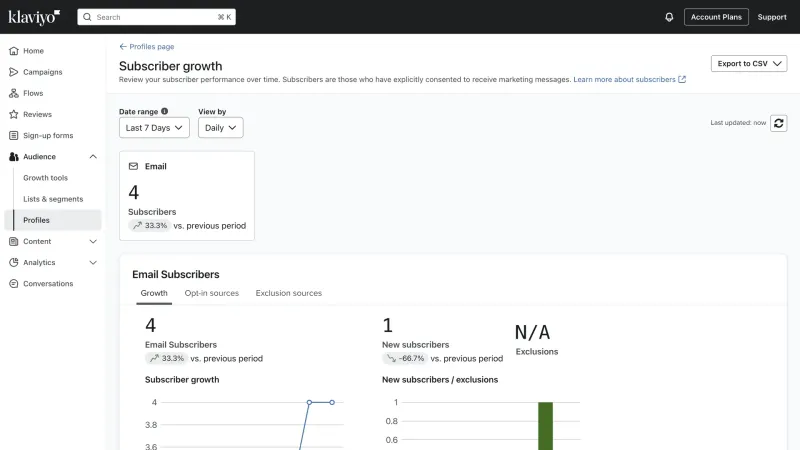Screen dimensions: 800x450
Task: Open the notifications bell
Action: point(669,17)
